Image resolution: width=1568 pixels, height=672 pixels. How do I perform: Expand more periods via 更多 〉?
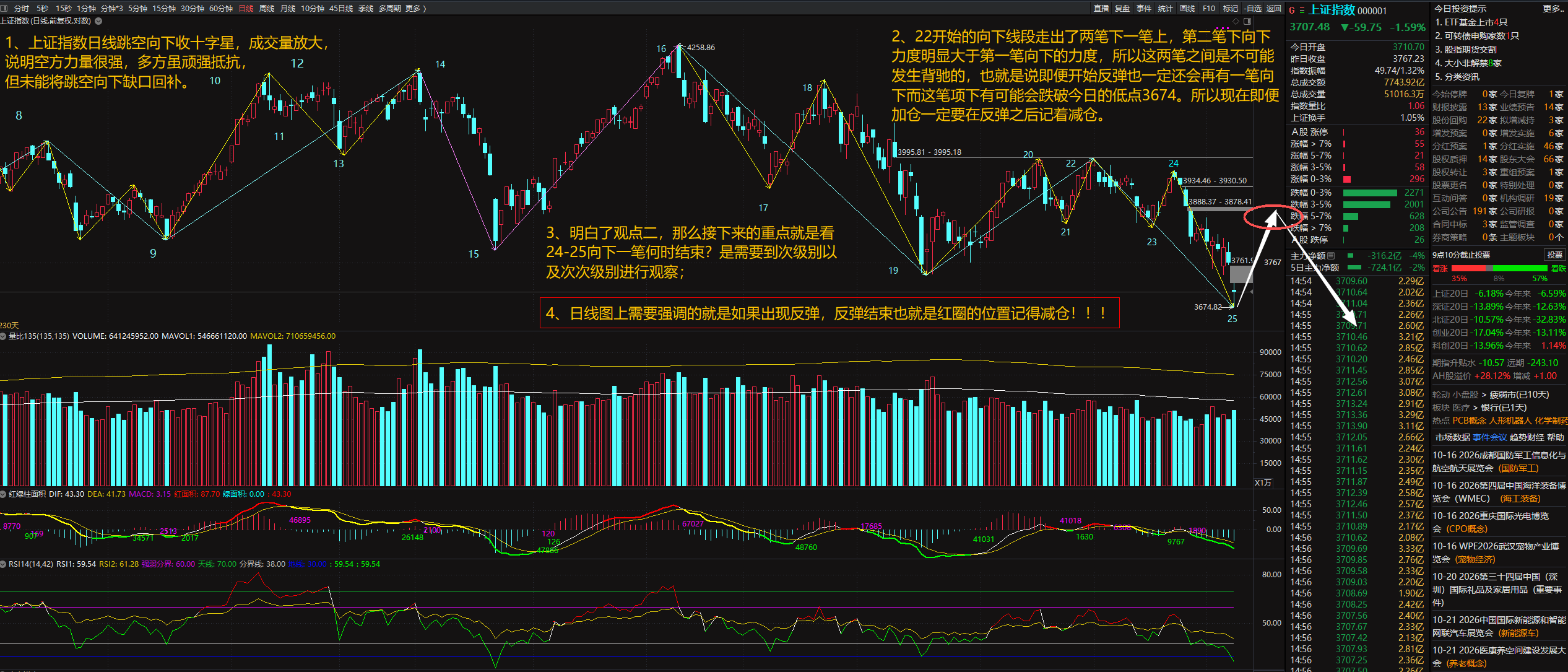[x=415, y=8]
